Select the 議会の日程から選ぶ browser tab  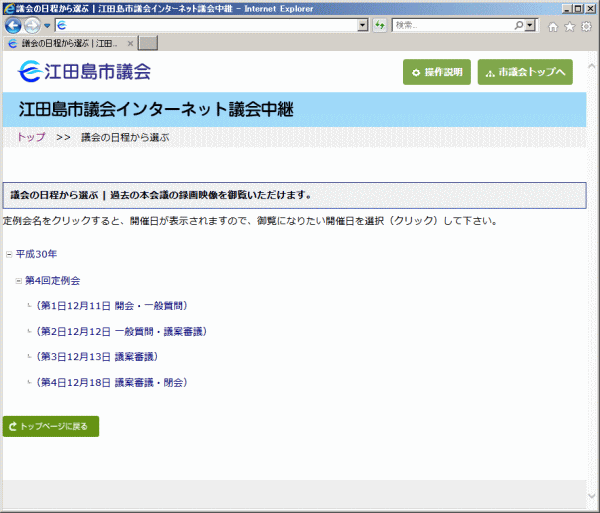coord(69,44)
